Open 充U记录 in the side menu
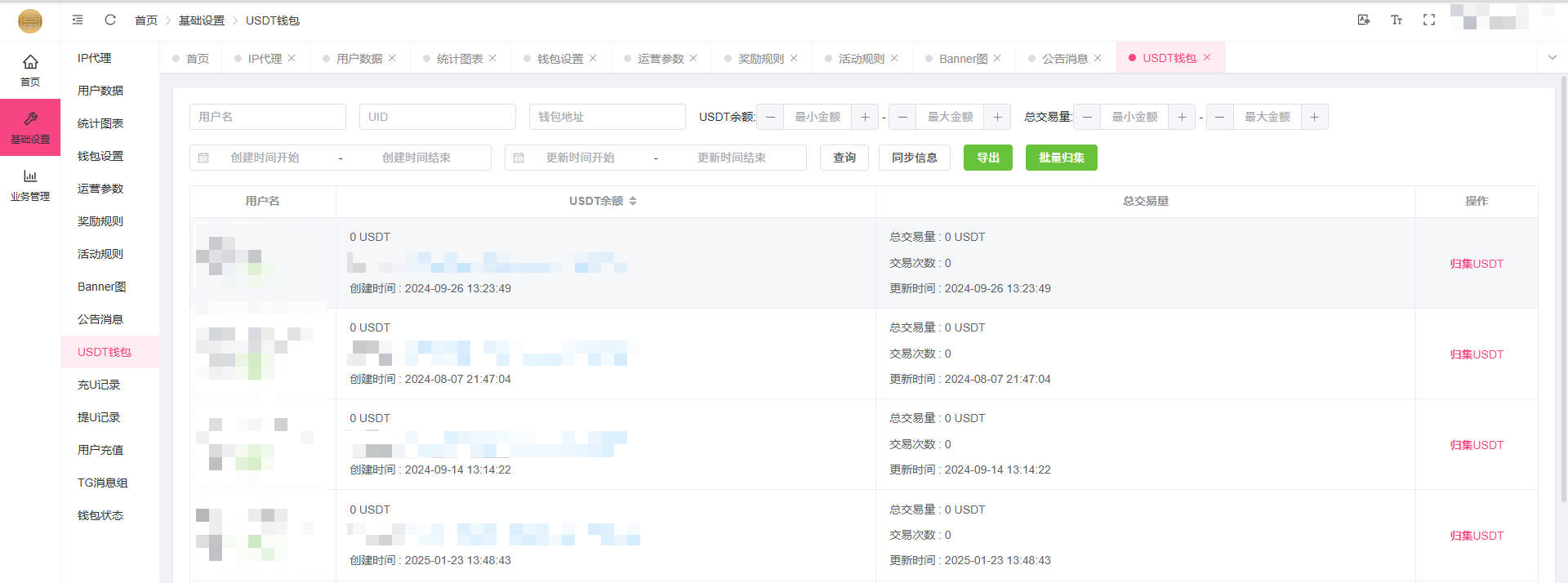This screenshot has height=583, width=1568. (x=99, y=385)
